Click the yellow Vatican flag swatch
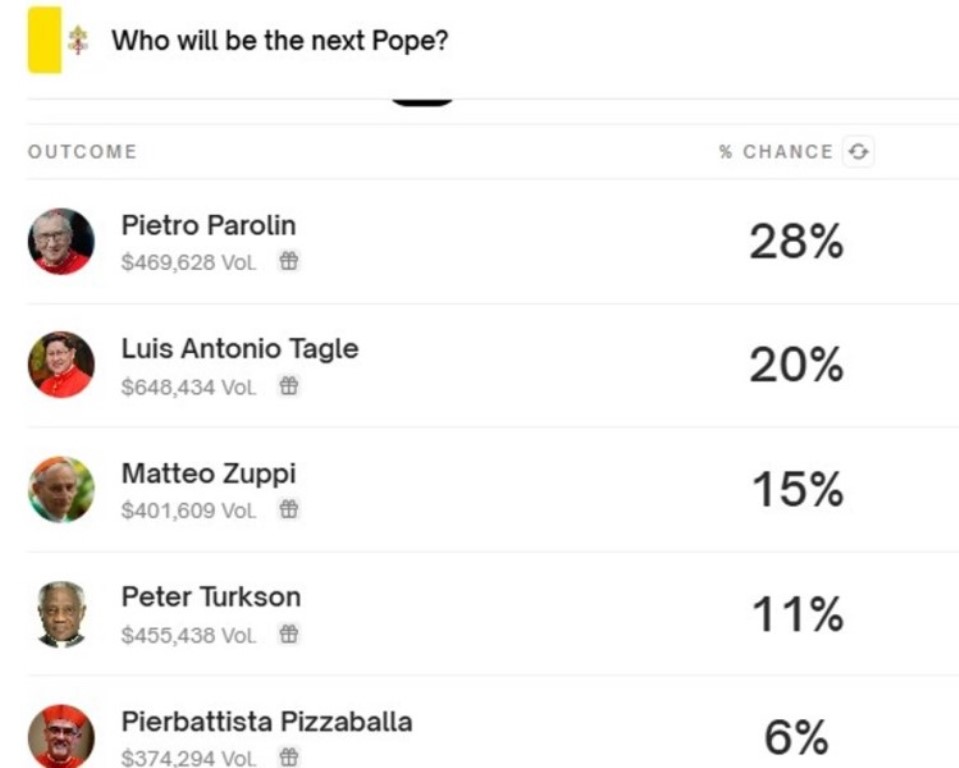Image resolution: width=959 pixels, height=768 pixels. click(x=44, y=40)
